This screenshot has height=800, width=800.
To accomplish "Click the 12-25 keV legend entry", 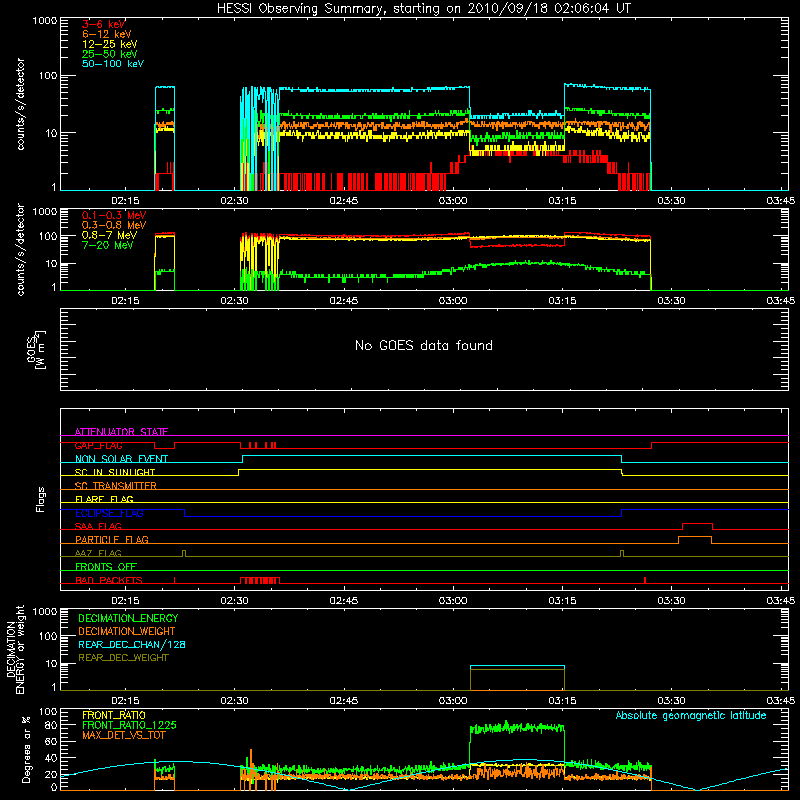I will [x=110, y=44].
